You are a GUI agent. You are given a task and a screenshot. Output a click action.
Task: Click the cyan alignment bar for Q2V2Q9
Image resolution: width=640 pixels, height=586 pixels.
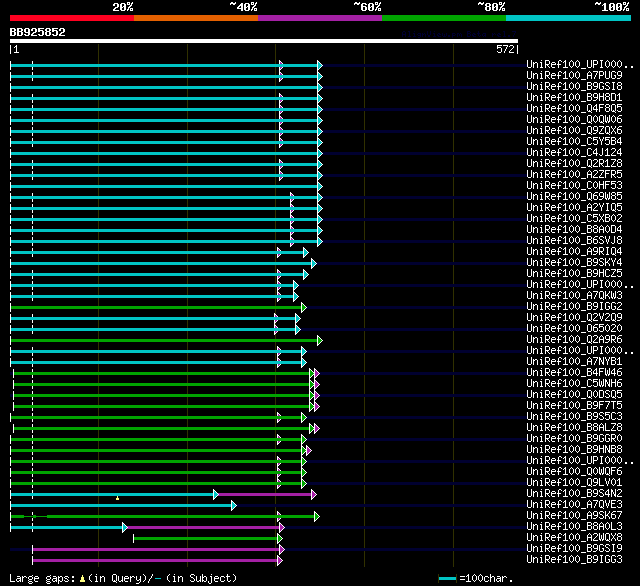click(154, 318)
